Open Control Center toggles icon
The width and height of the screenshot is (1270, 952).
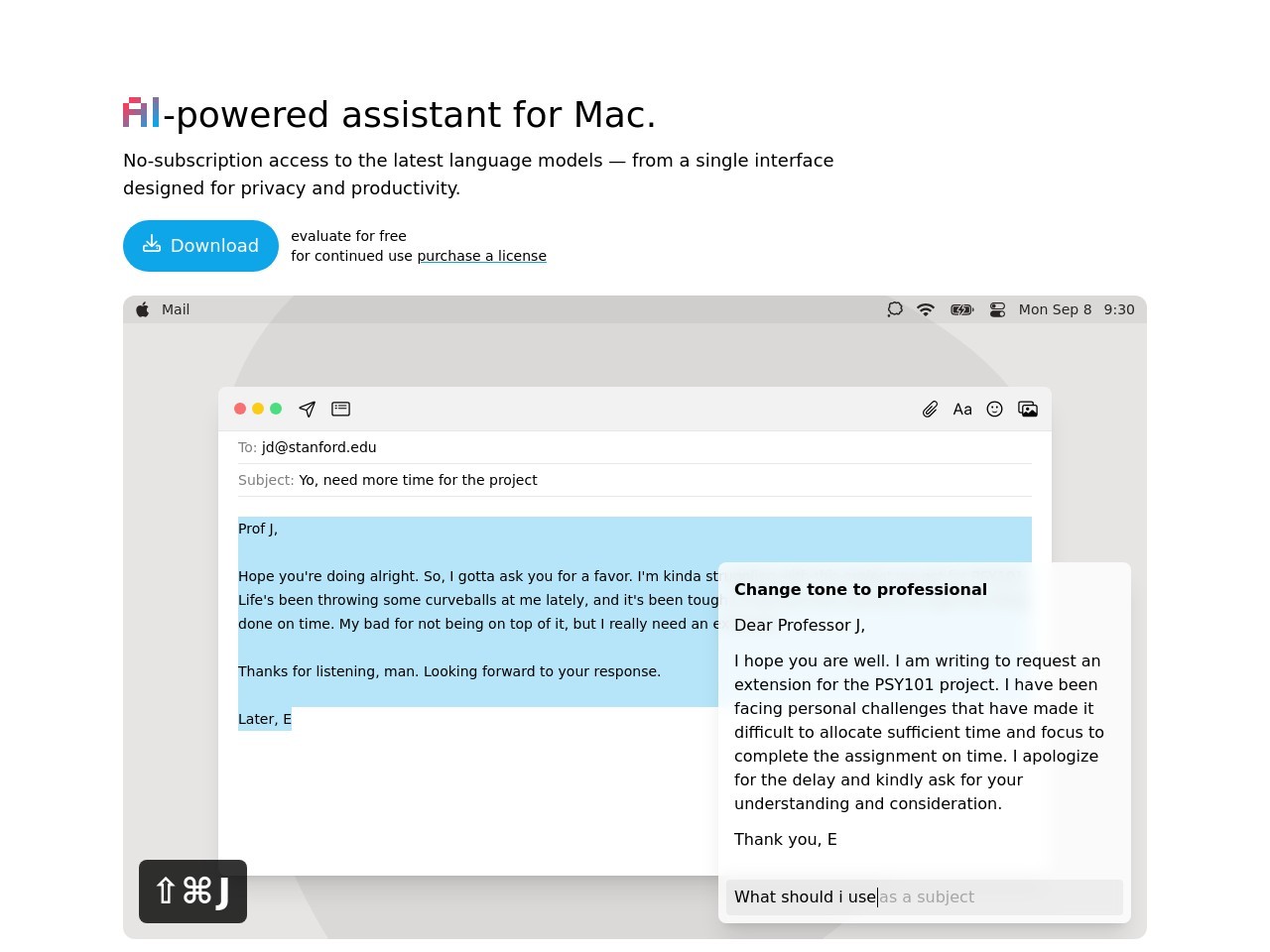point(997,309)
